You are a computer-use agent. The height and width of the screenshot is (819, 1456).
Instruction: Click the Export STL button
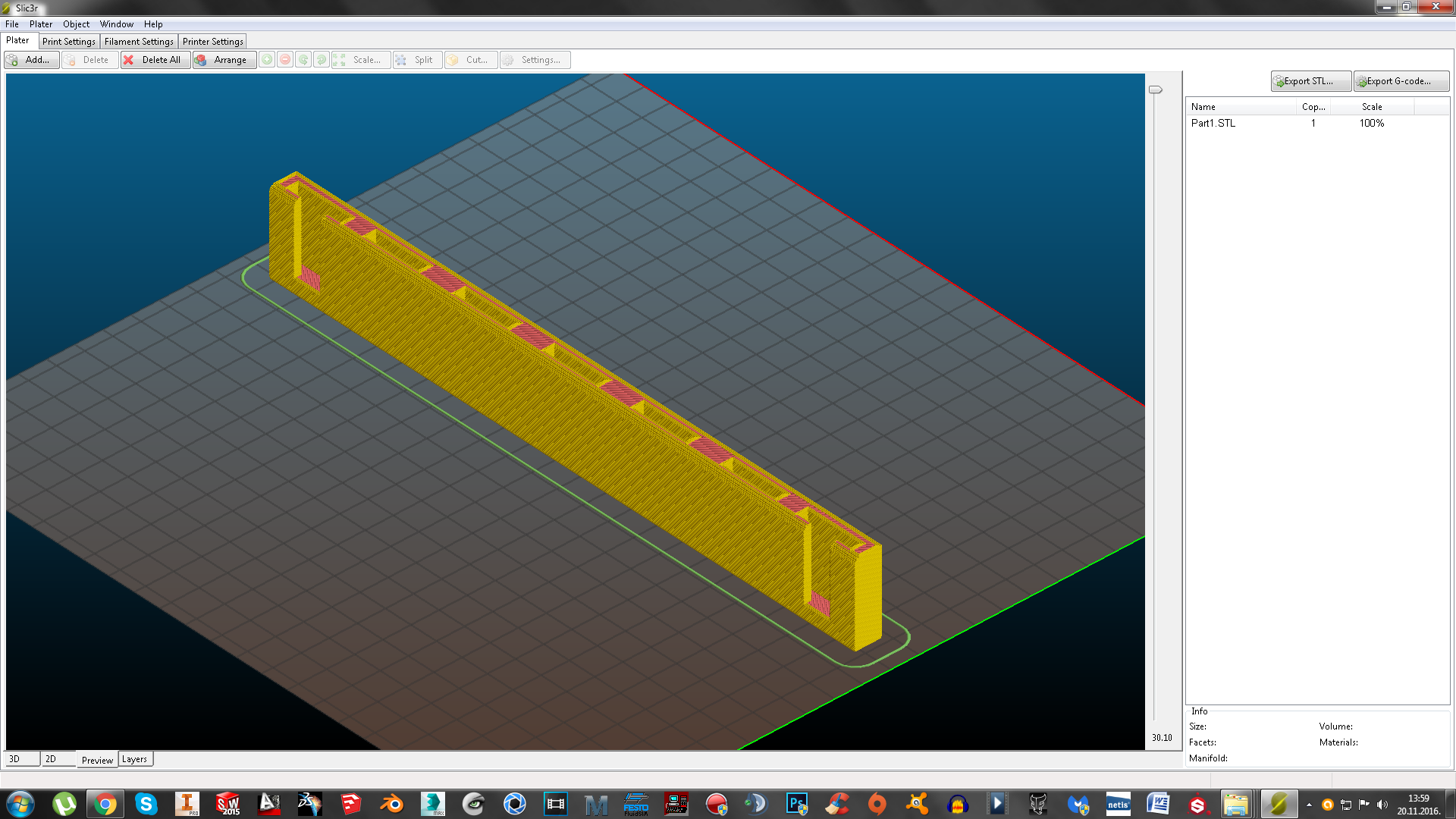point(1310,81)
